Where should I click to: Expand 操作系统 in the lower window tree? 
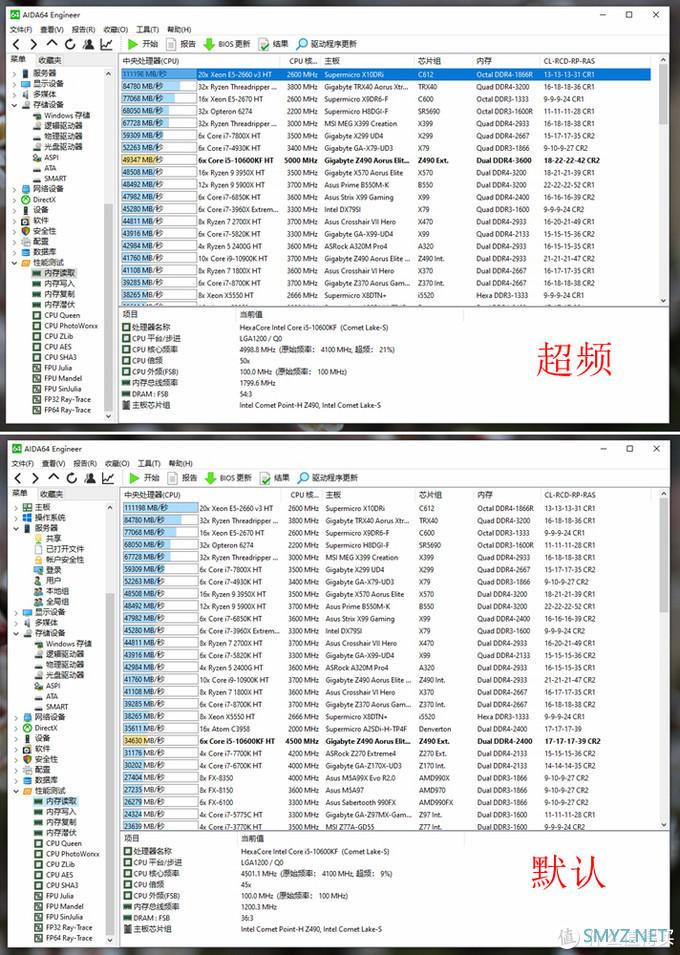pyautogui.click(x=16, y=518)
